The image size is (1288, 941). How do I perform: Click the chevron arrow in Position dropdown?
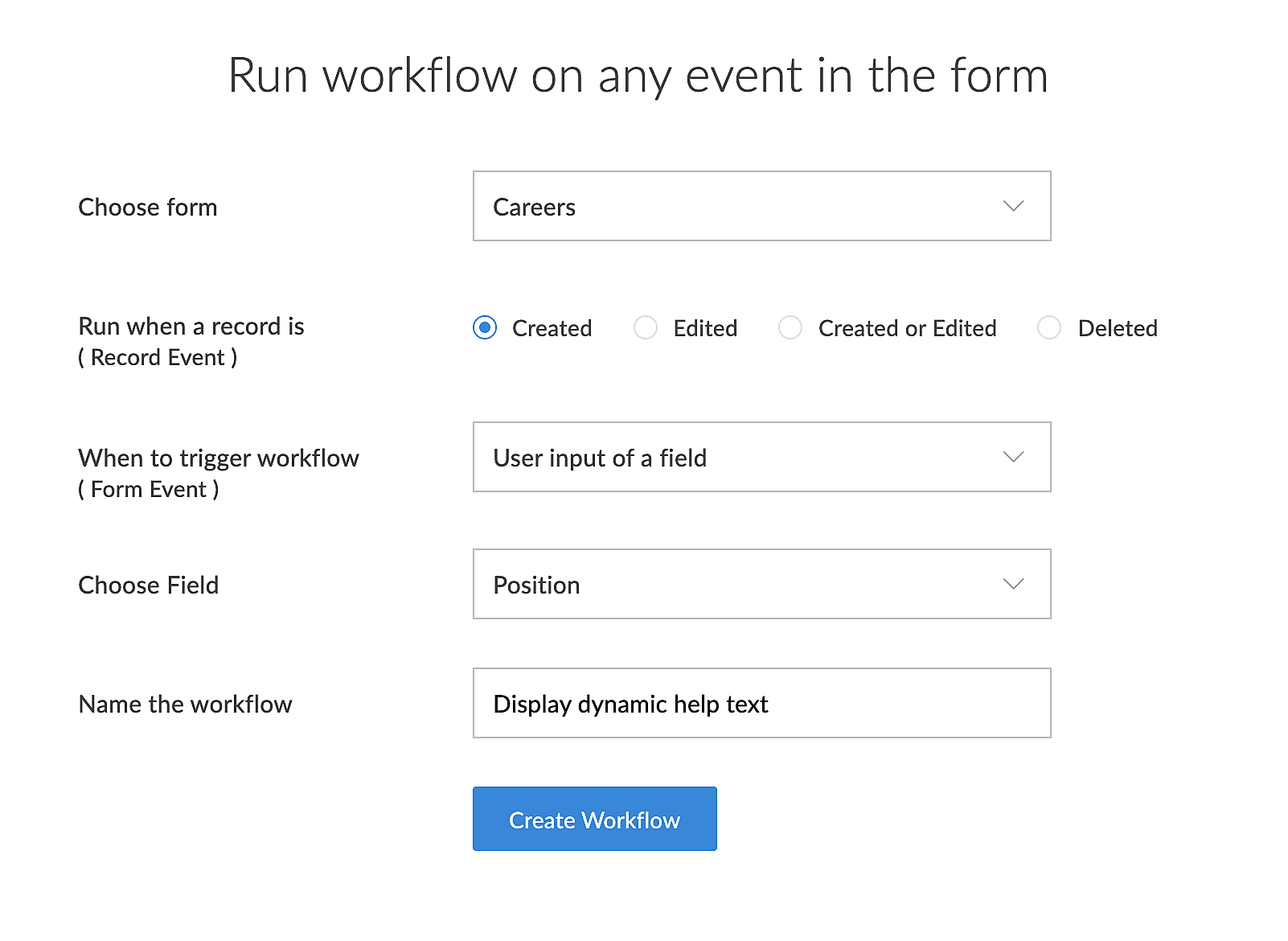coord(1013,584)
